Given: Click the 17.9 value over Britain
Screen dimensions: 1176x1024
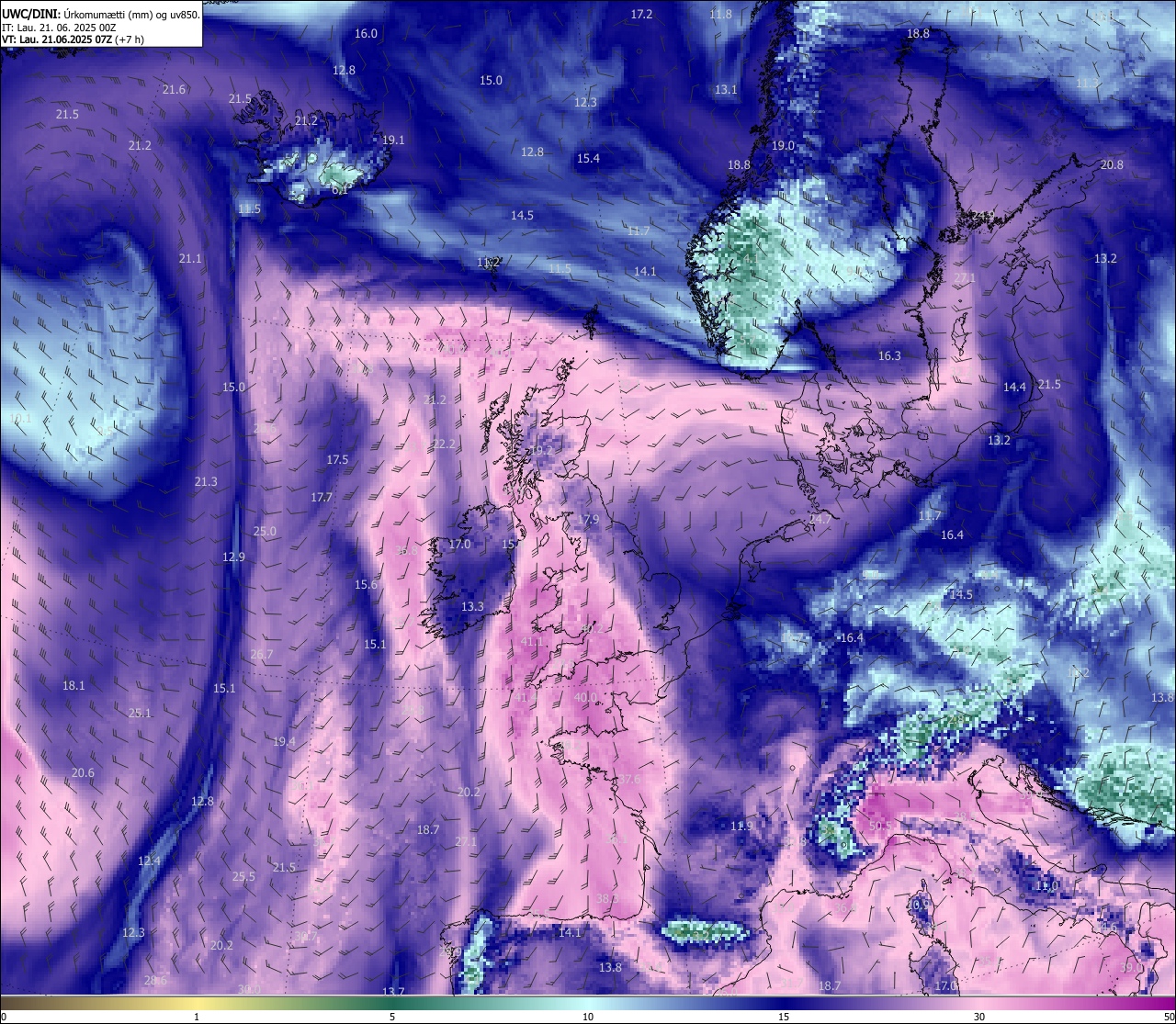Looking at the screenshot, I should coord(588,519).
